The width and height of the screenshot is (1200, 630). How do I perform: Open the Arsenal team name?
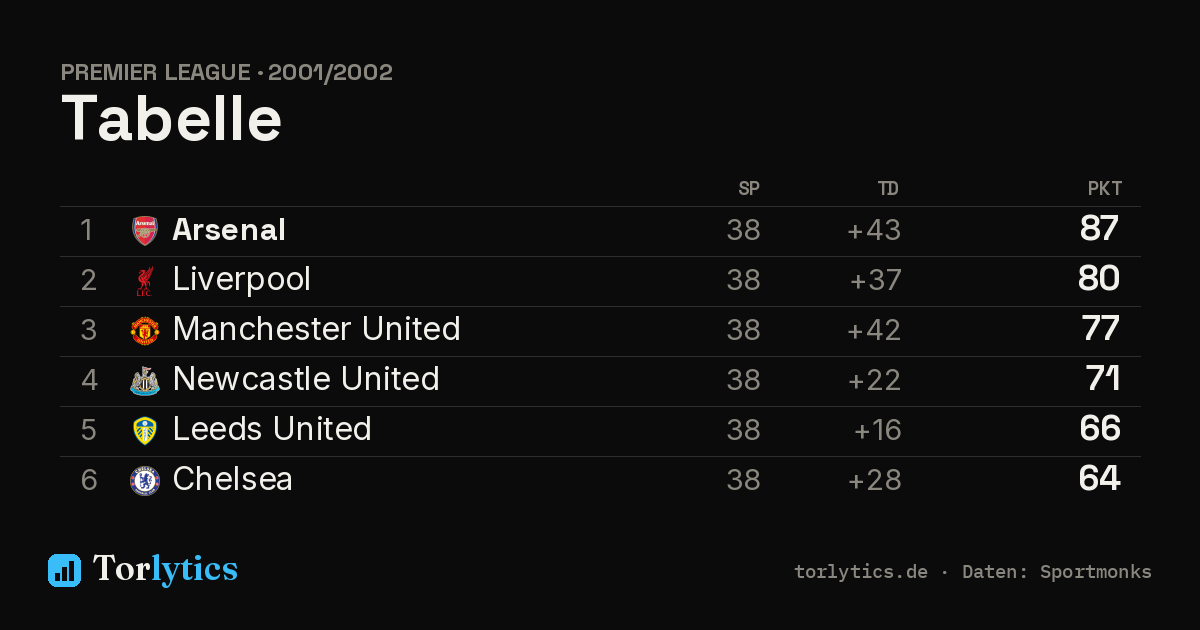229,230
